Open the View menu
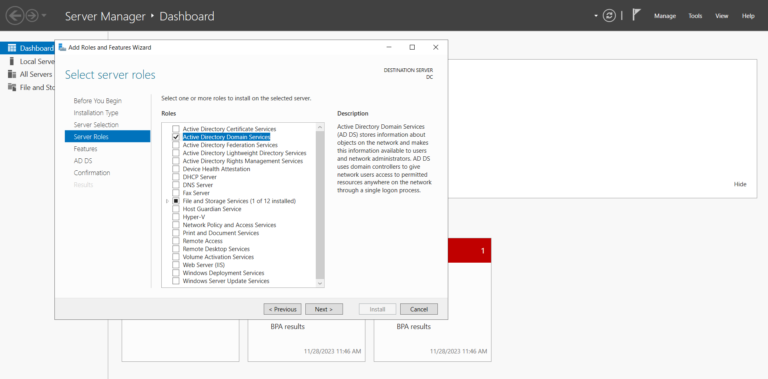 pos(721,16)
